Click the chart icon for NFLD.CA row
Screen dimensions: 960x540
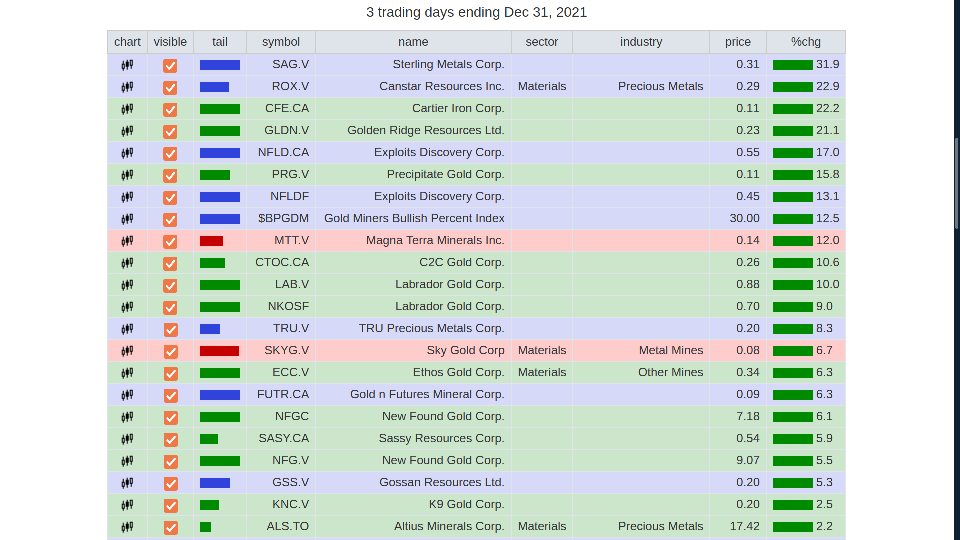pyautogui.click(x=127, y=153)
